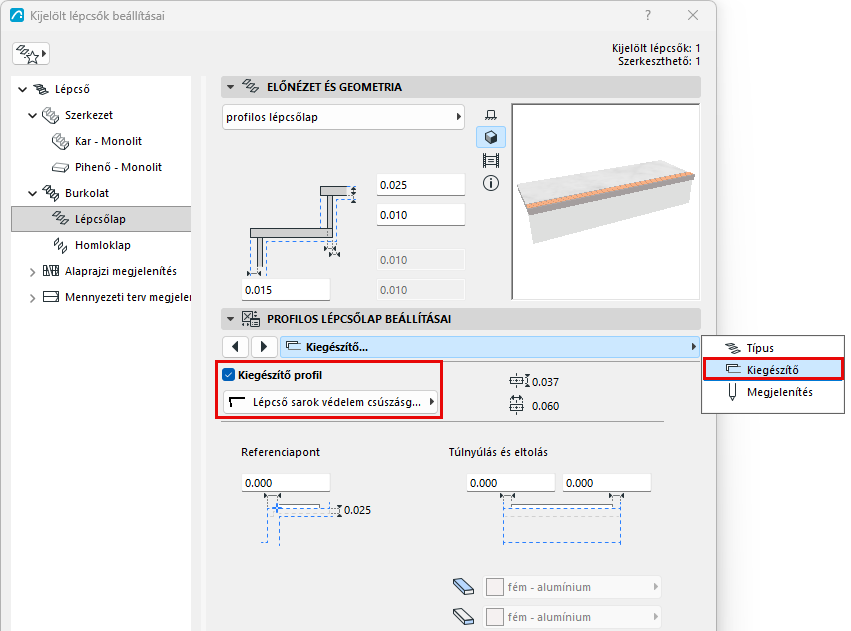The height and width of the screenshot is (631, 851).
Task: Click the help question mark icon
Action: coord(647,15)
